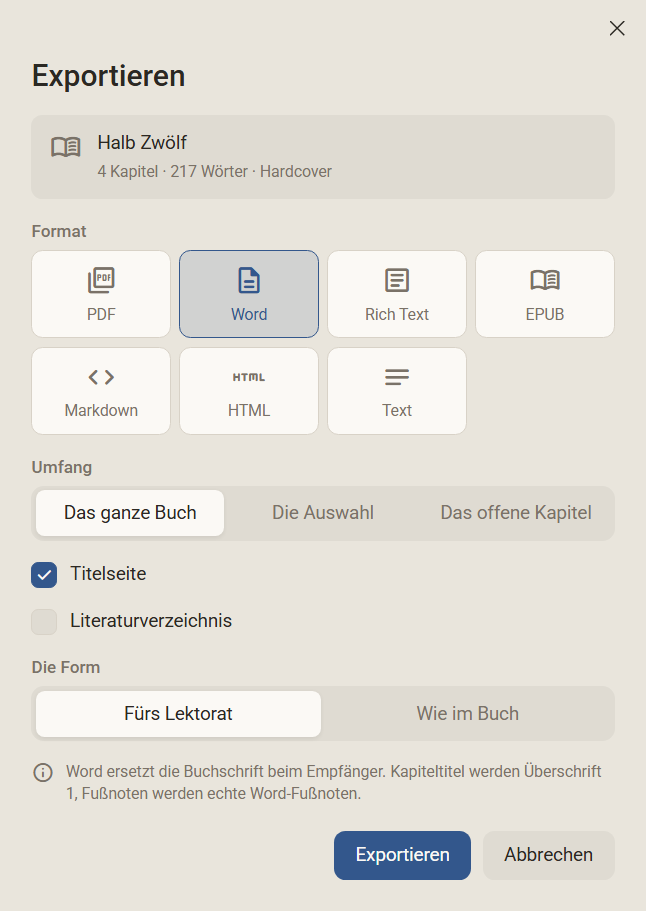
Task: Set scope to Das offene Kapitel
Action: (516, 513)
